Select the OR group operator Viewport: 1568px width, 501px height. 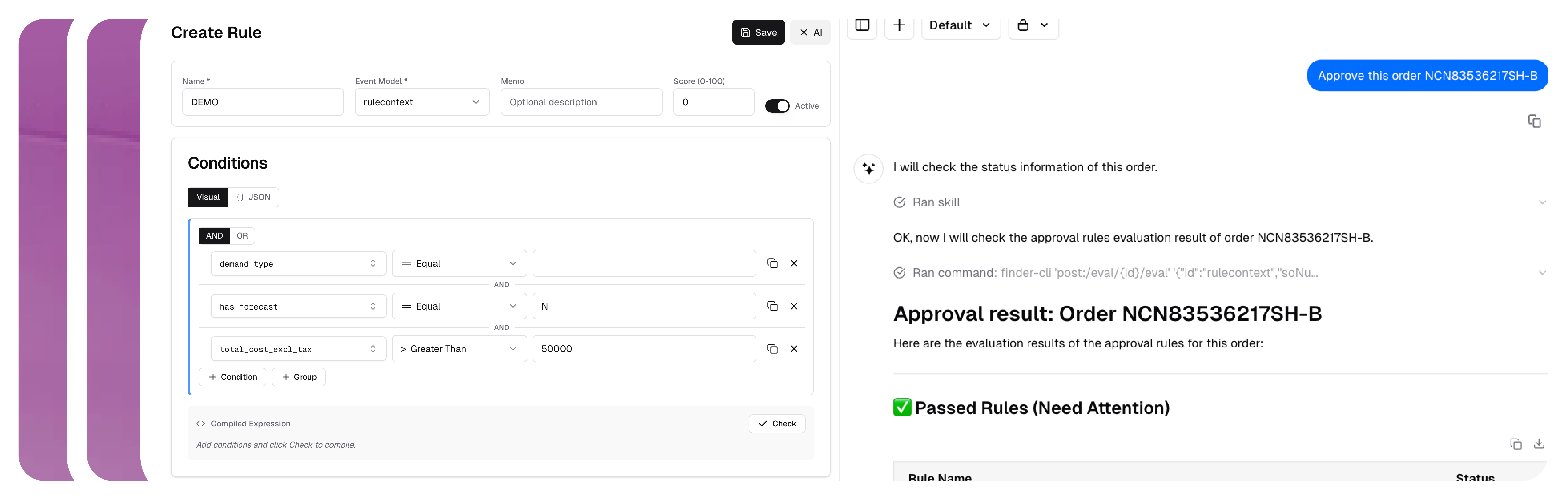point(242,236)
